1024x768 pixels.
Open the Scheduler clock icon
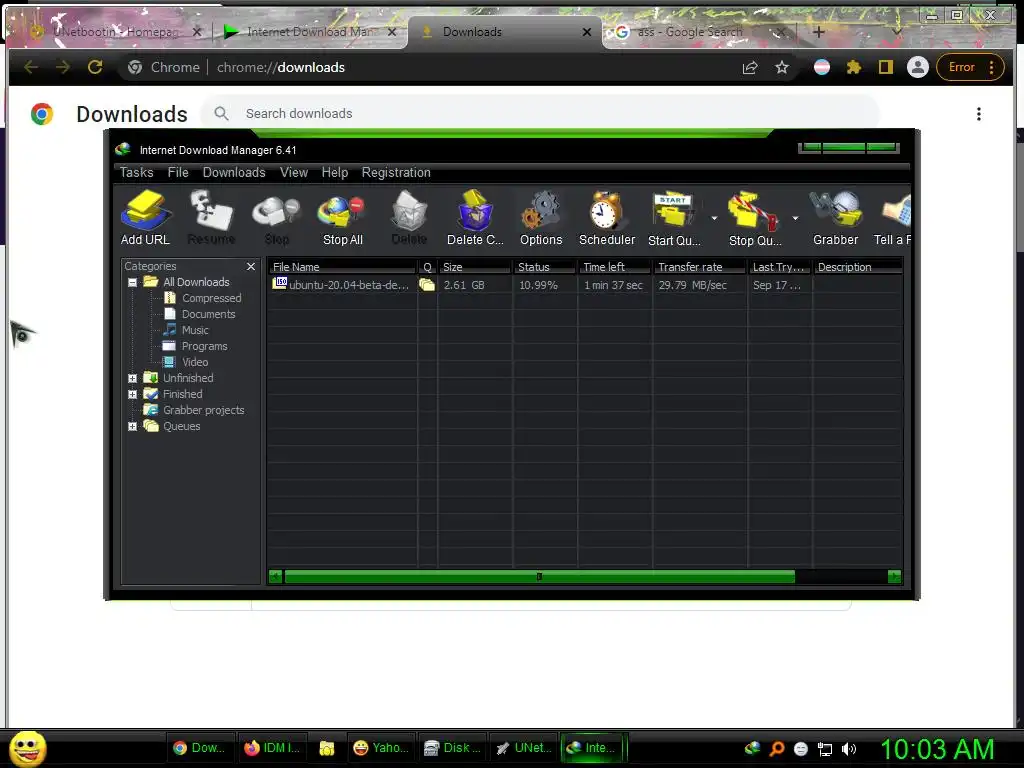(607, 217)
